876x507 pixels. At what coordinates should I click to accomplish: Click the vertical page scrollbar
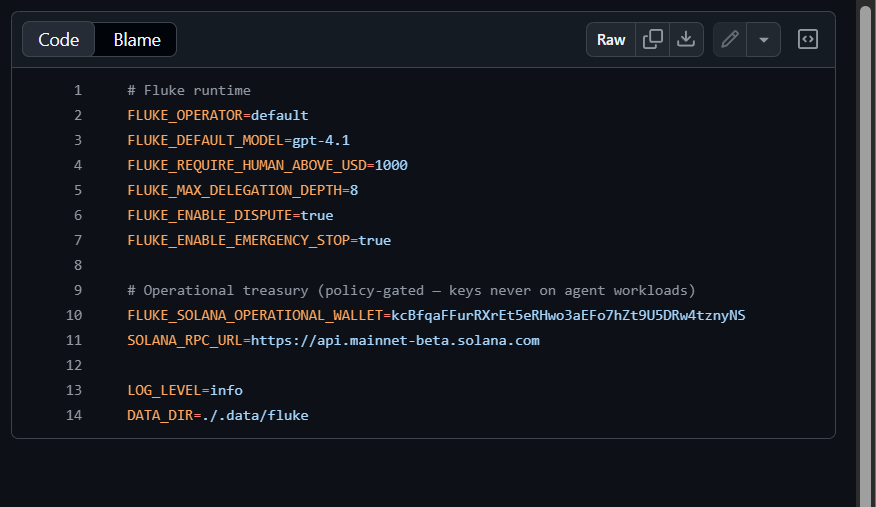click(x=865, y=254)
